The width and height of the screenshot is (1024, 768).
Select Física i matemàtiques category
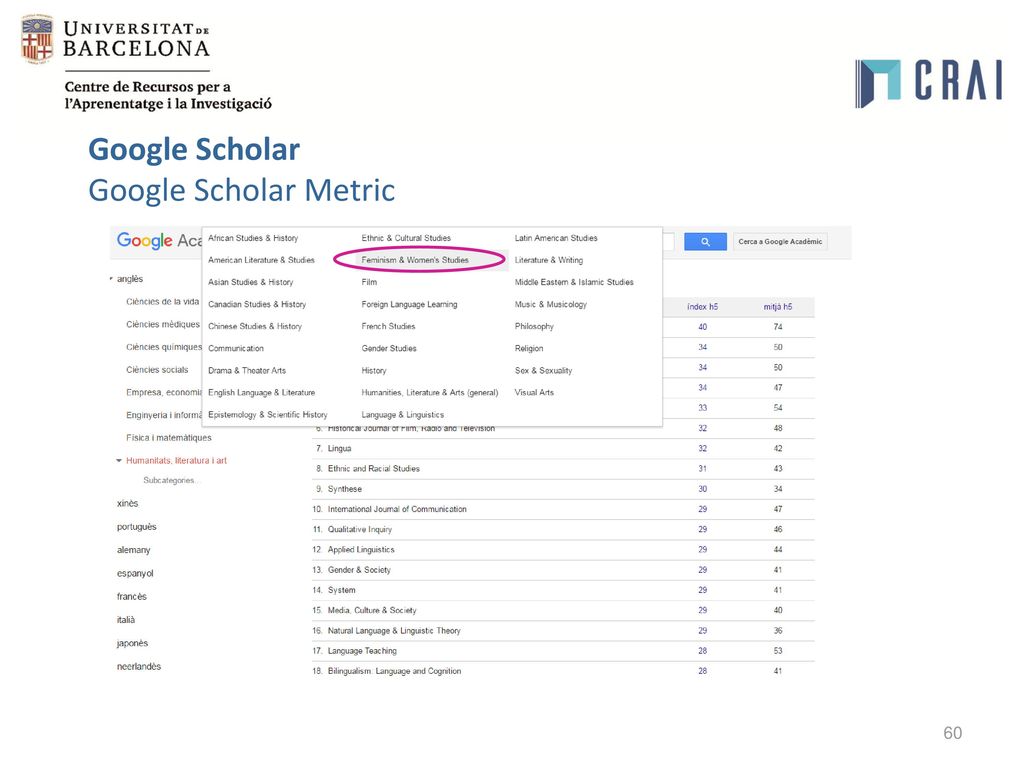(x=168, y=438)
